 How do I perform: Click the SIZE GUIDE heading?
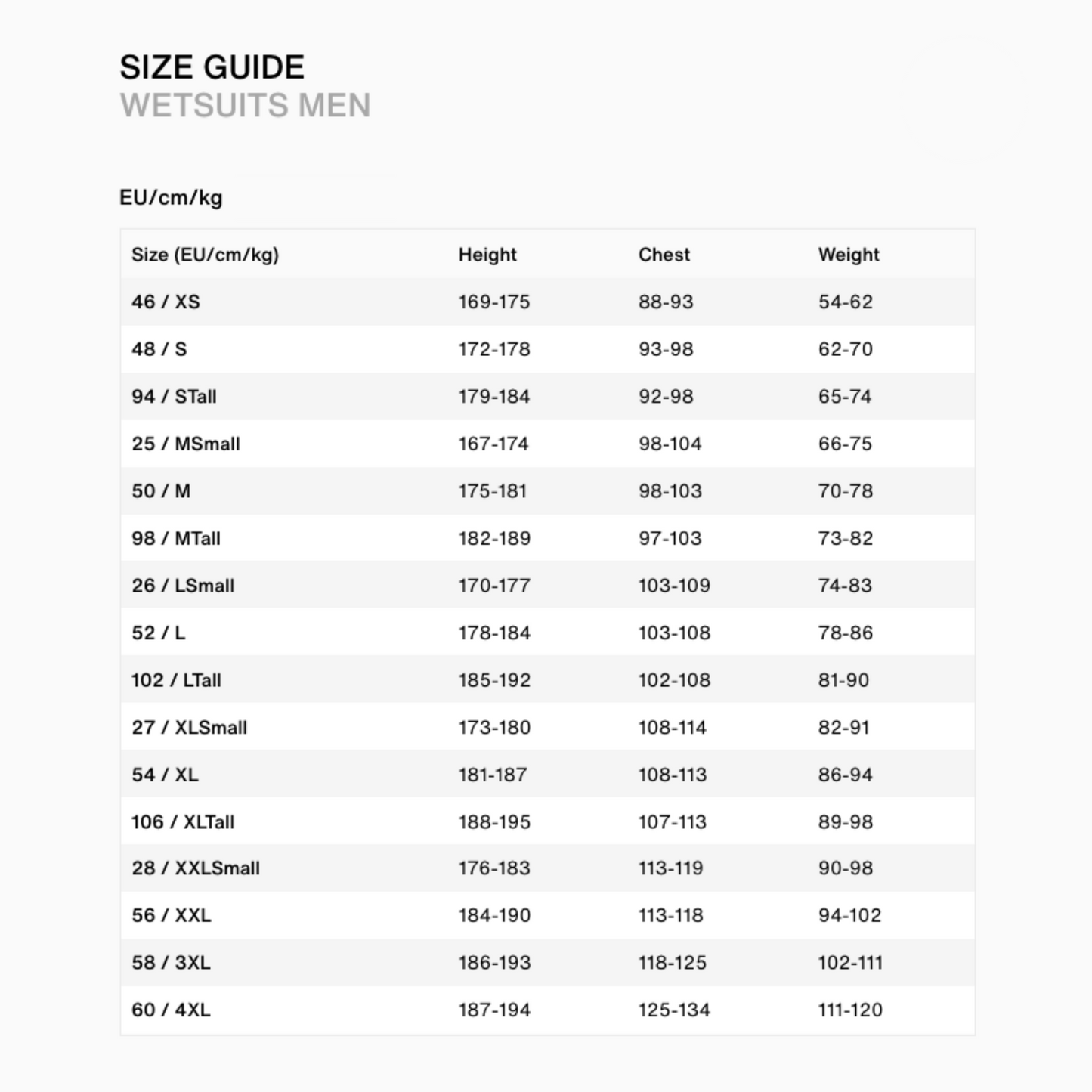tap(212, 67)
